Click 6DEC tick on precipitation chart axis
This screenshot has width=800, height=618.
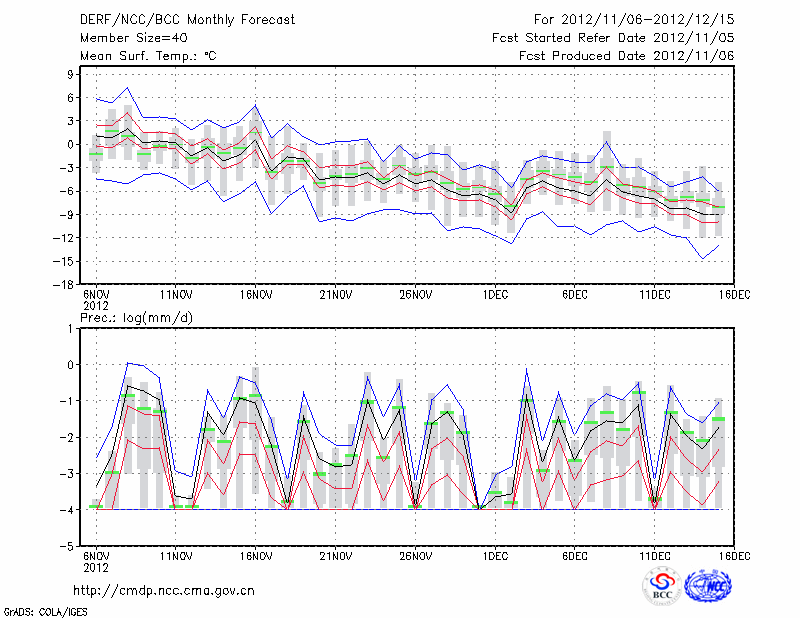pyautogui.click(x=575, y=556)
